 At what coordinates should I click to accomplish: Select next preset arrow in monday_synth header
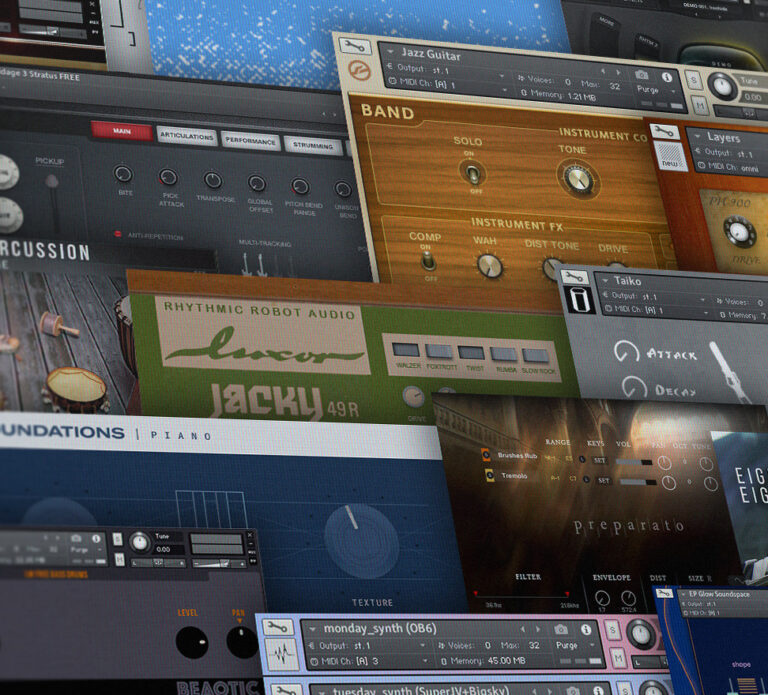tap(538, 629)
